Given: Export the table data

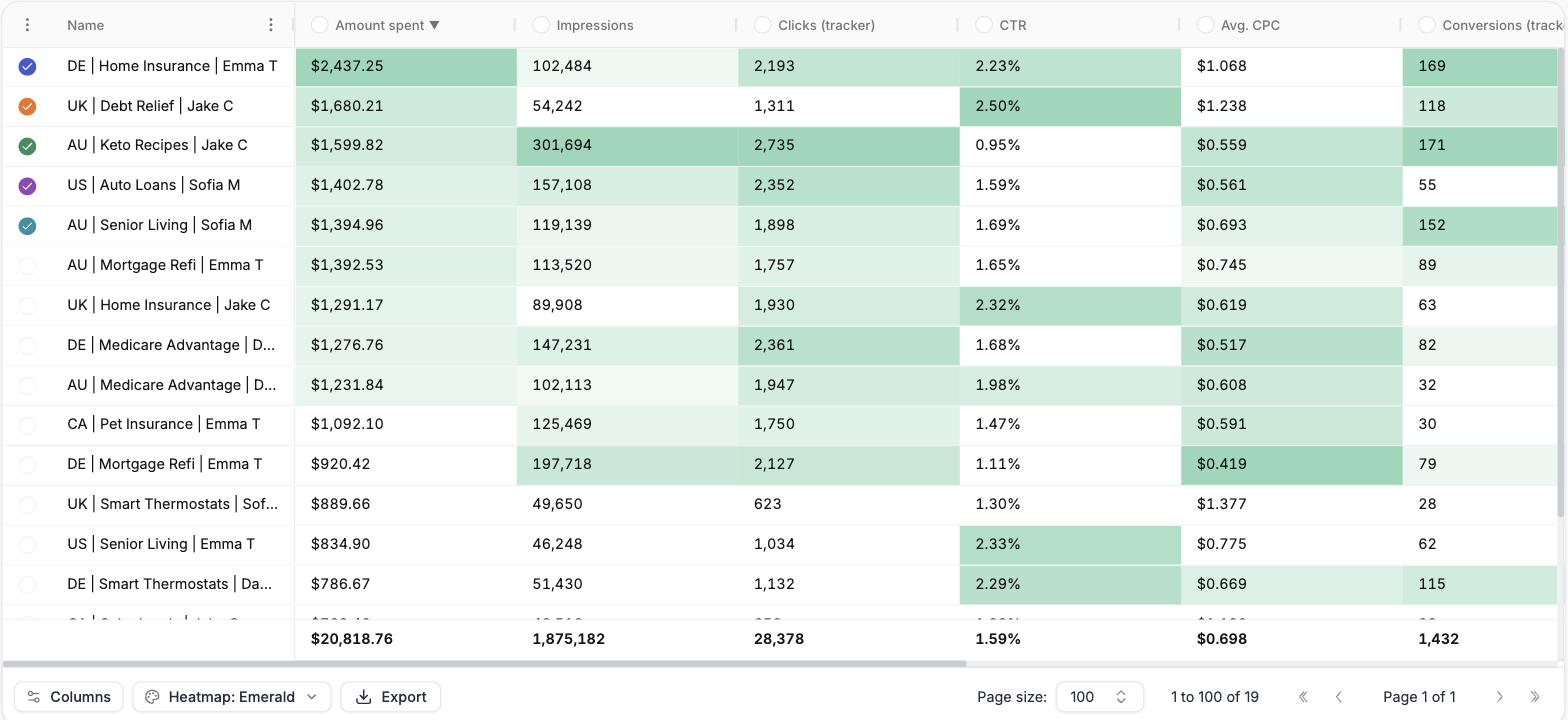Looking at the screenshot, I should coord(391,697).
